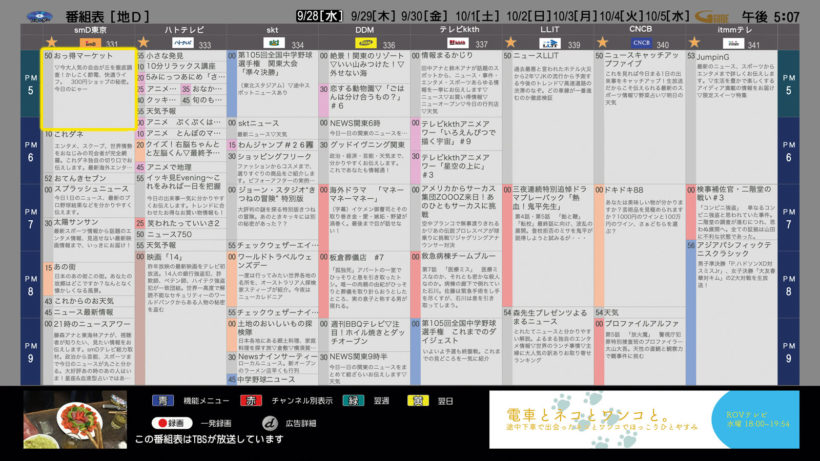Select program 太陽サンサン

click(89, 239)
